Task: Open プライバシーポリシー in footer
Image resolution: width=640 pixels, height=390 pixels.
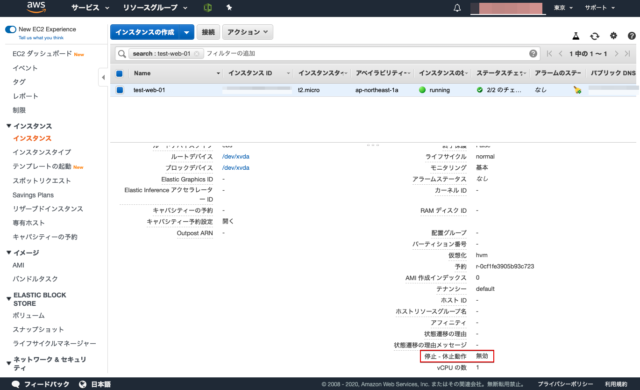Action: tap(565, 384)
